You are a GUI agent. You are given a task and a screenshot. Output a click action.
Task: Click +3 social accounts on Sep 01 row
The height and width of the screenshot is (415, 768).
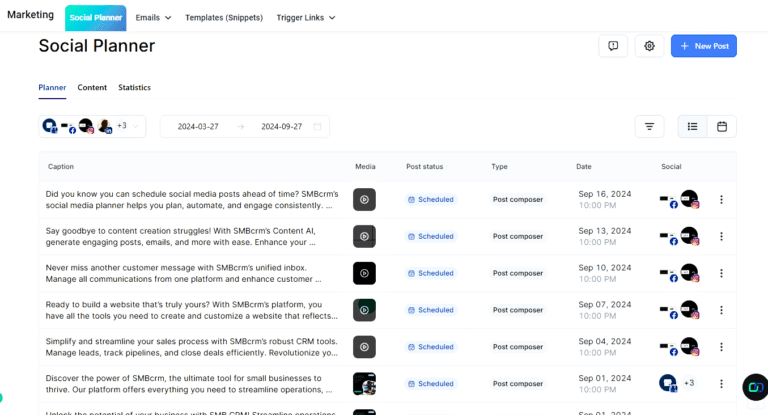click(689, 383)
